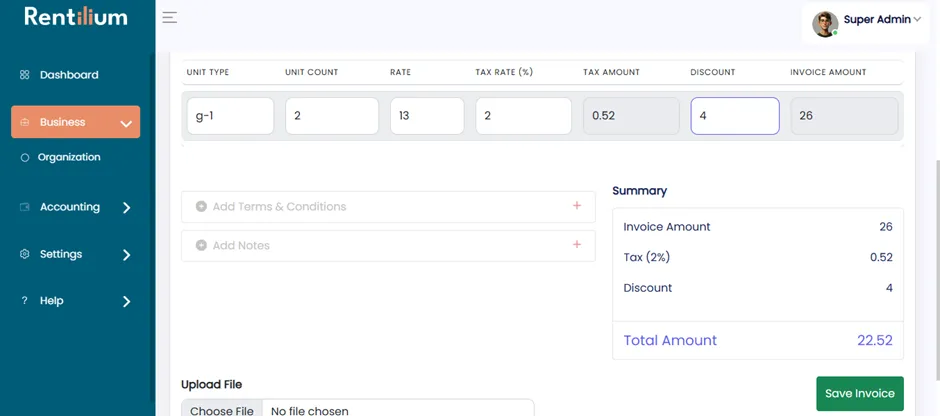Click the total value 22.52
This screenshot has height=416, width=940.
875,340
